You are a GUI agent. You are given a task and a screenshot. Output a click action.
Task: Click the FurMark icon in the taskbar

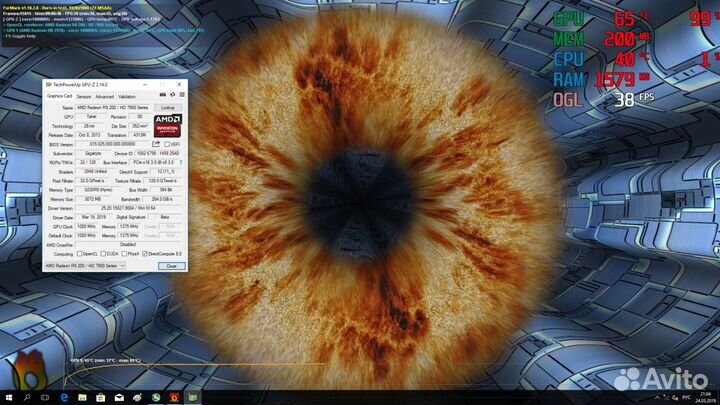pos(174,397)
